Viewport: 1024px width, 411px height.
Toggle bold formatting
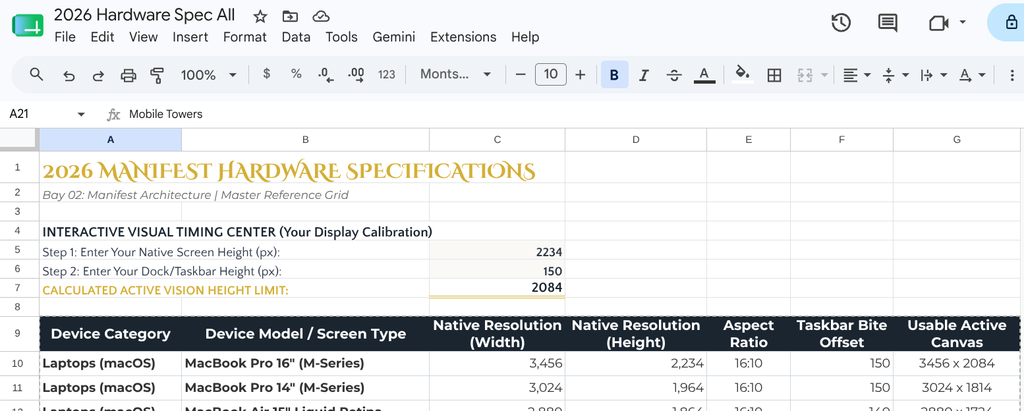coord(615,74)
